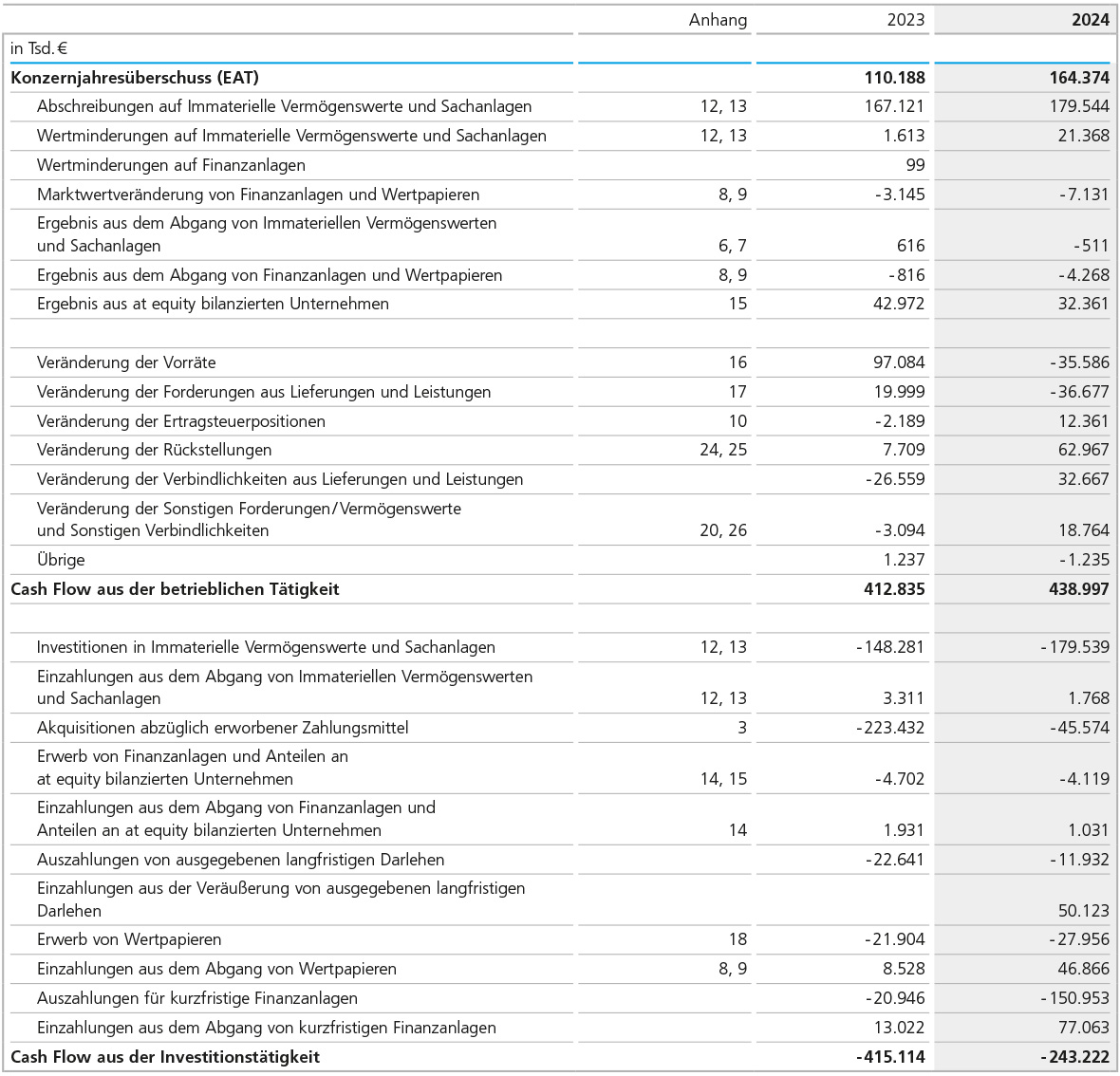Click the Wertminderungen auf Finanzanlagen row label
This screenshot has height=1076, width=1120.
[x=171, y=165]
